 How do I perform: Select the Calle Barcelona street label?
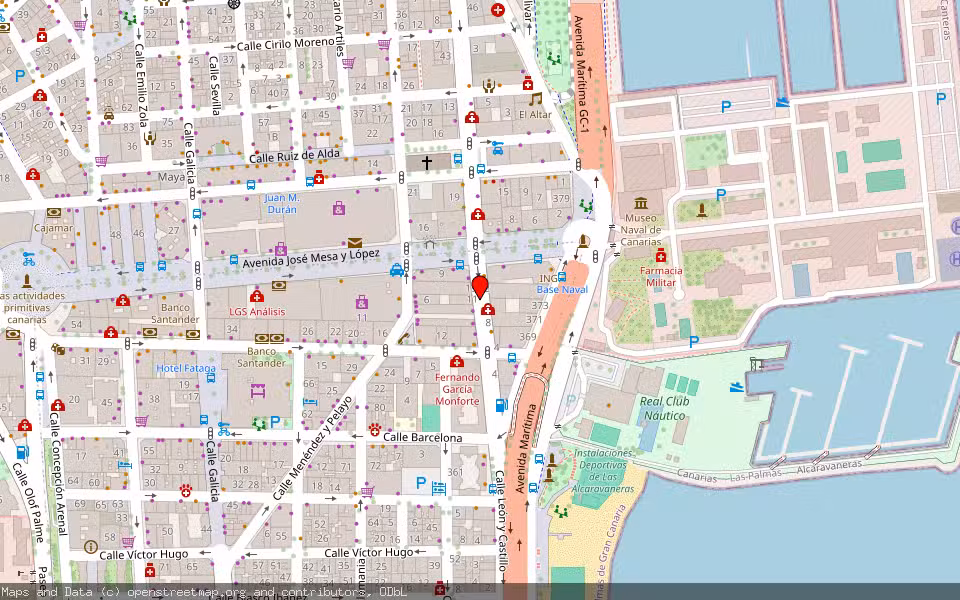tap(422, 437)
